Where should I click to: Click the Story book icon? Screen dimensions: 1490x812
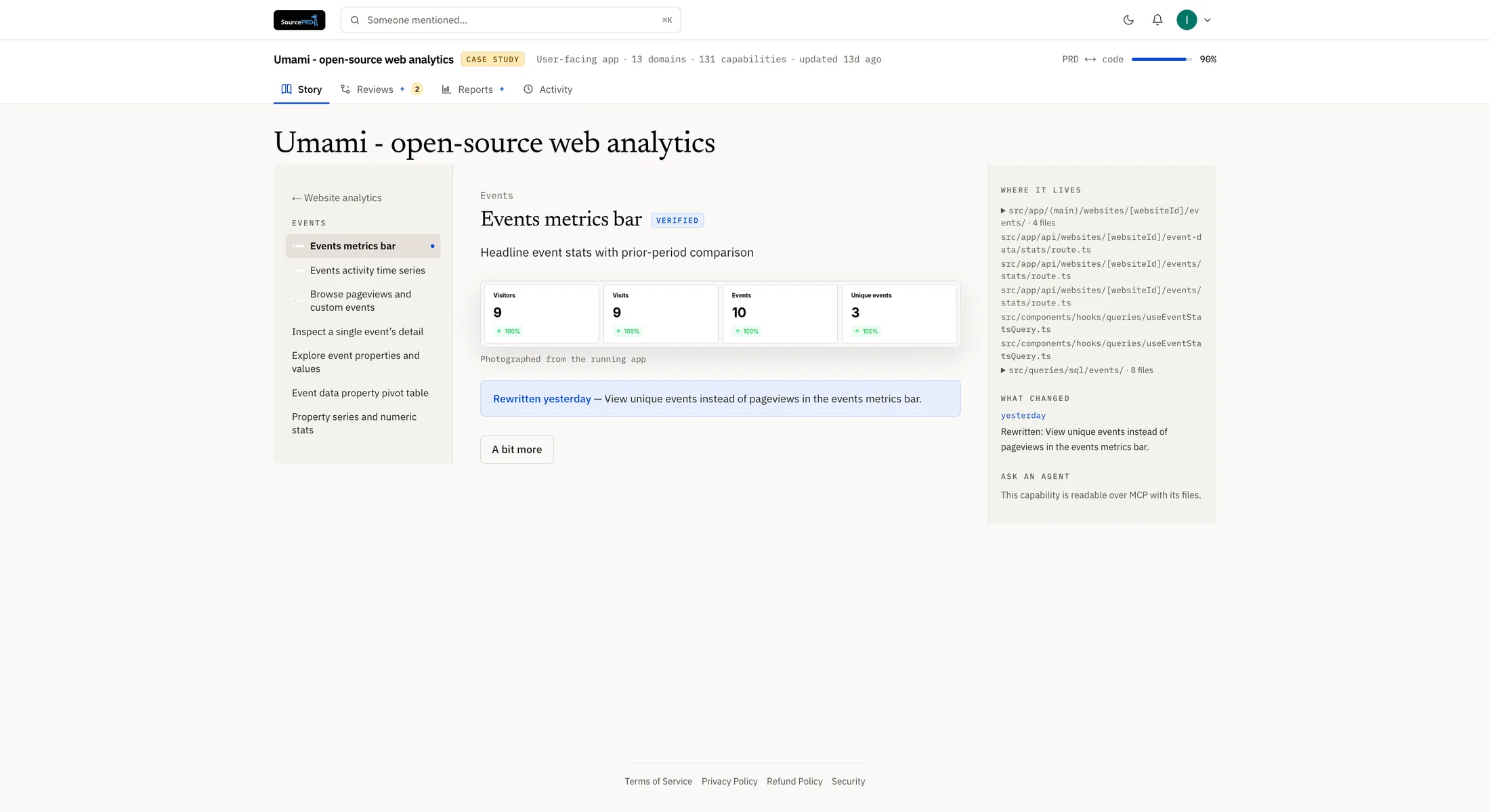click(x=286, y=89)
